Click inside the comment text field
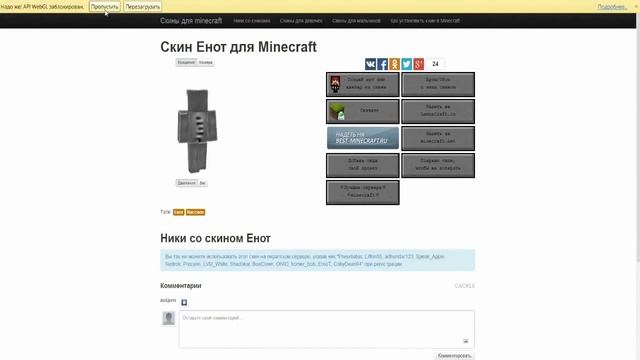This screenshot has width=640, height=360. click(x=327, y=329)
